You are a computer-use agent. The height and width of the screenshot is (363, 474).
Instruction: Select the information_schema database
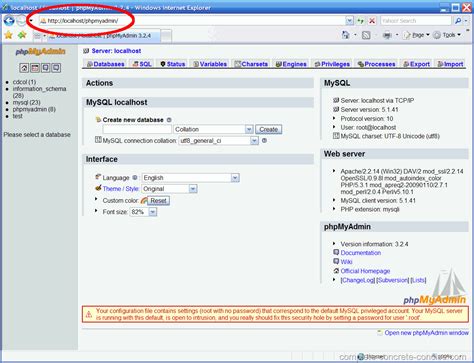(x=39, y=92)
